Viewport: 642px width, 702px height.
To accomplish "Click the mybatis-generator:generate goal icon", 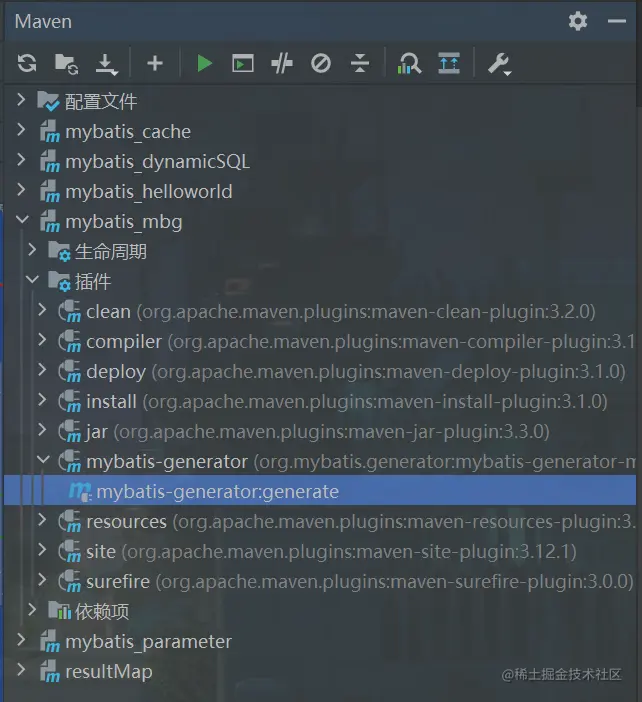I will (80, 492).
